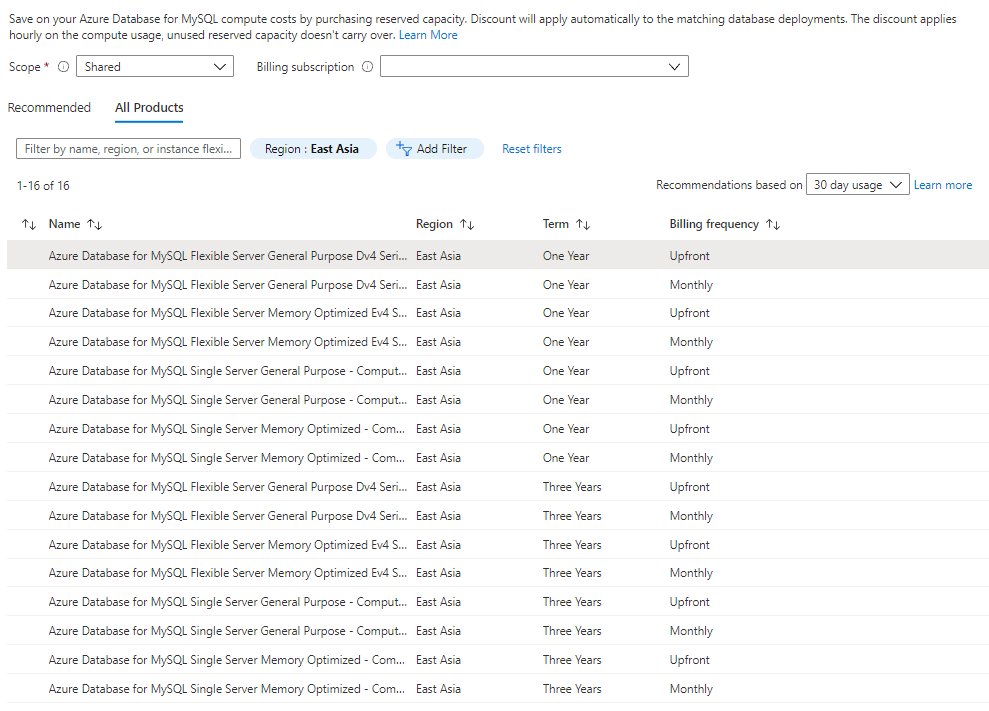Viewport: 989px width, 711px height.
Task: Select Flexible Server Memory Optimized Ev4 Three Years Monthly row
Action: tap(498, 573)
